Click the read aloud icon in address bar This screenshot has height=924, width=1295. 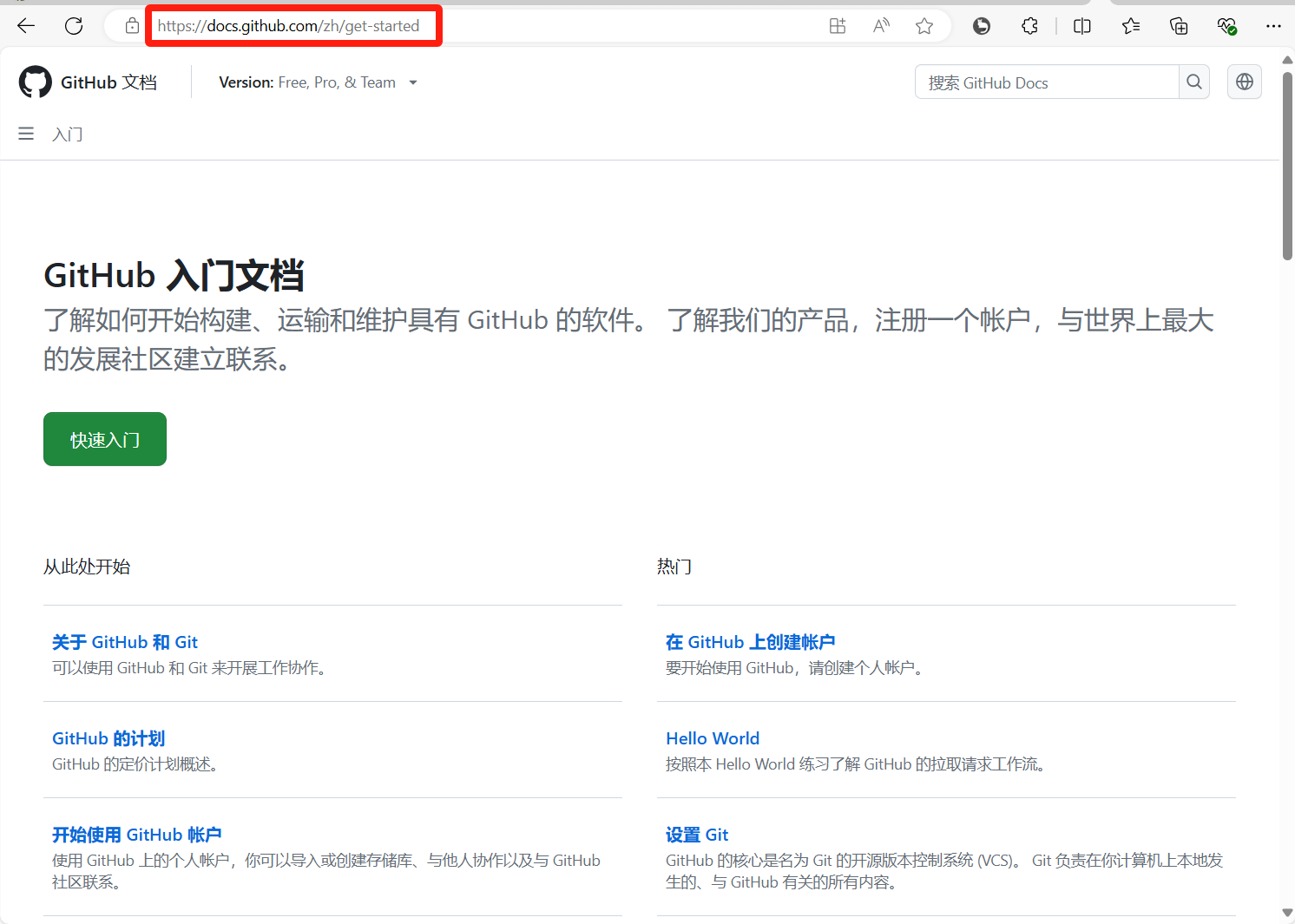(881, 26)
